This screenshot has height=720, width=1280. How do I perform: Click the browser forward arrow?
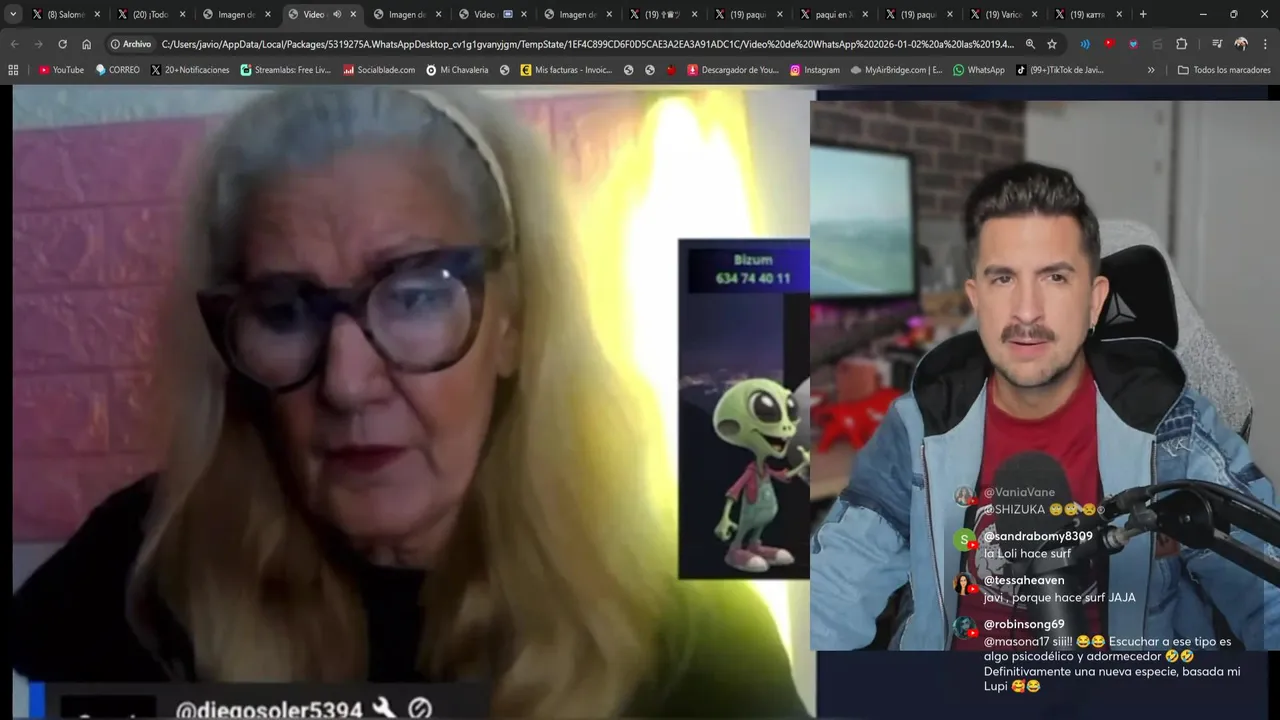click(x=38, y=44)
